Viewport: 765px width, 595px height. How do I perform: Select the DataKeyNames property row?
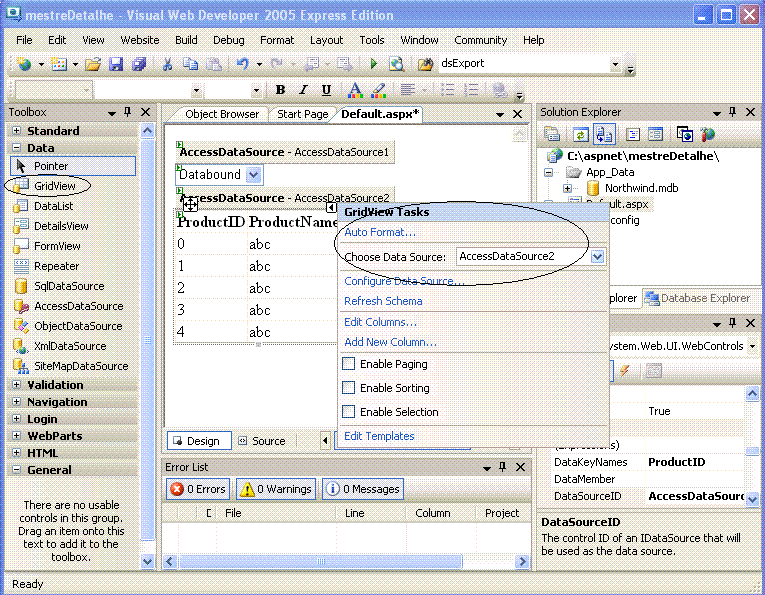tap(647, 462)
